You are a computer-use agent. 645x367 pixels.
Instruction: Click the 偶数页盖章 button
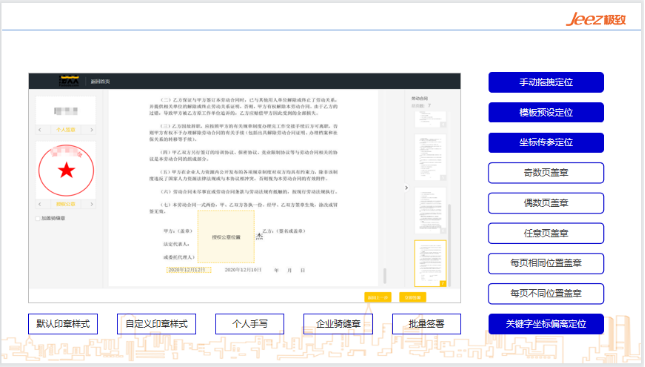[546, 203]
